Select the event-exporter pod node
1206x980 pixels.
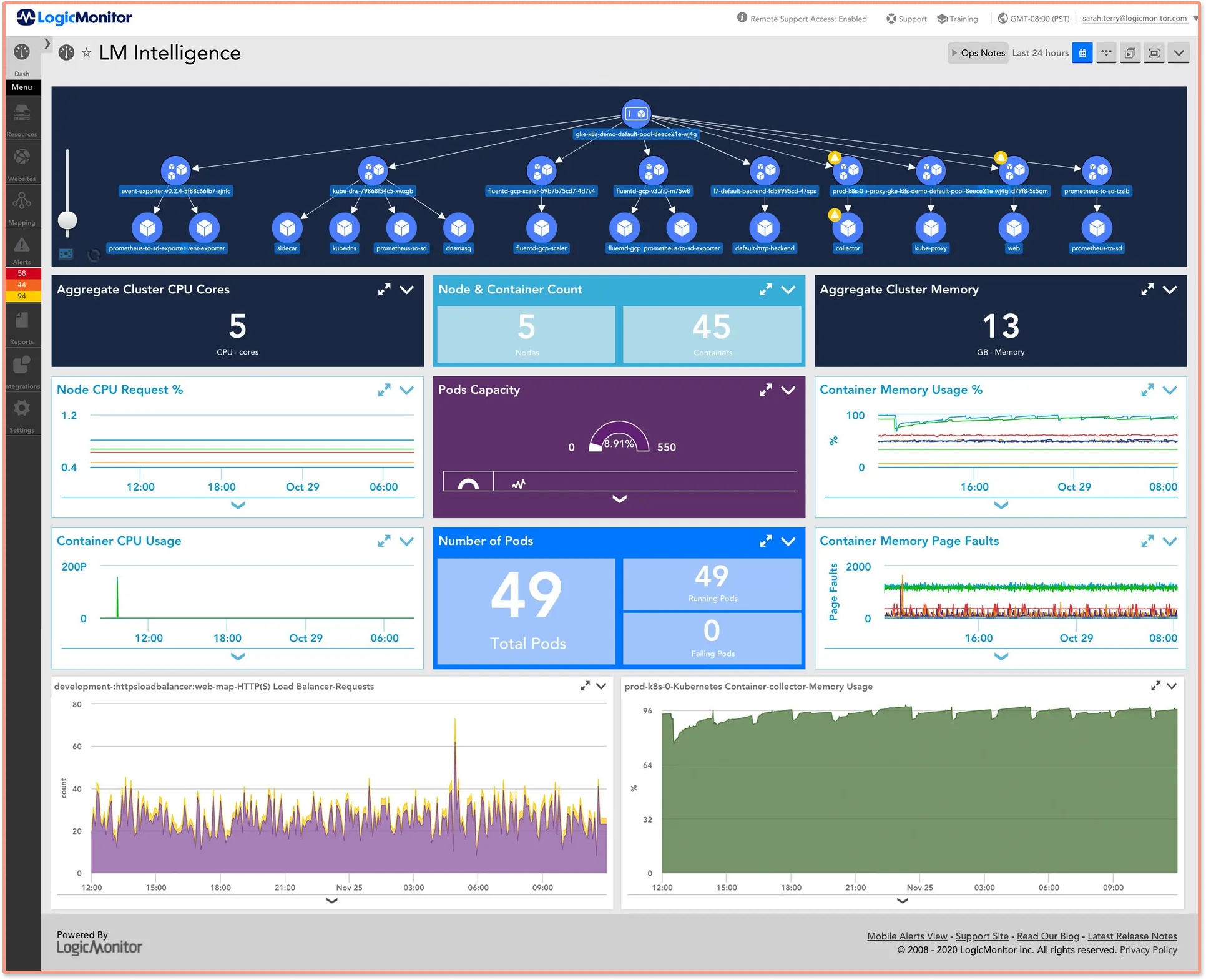(176, 170)
